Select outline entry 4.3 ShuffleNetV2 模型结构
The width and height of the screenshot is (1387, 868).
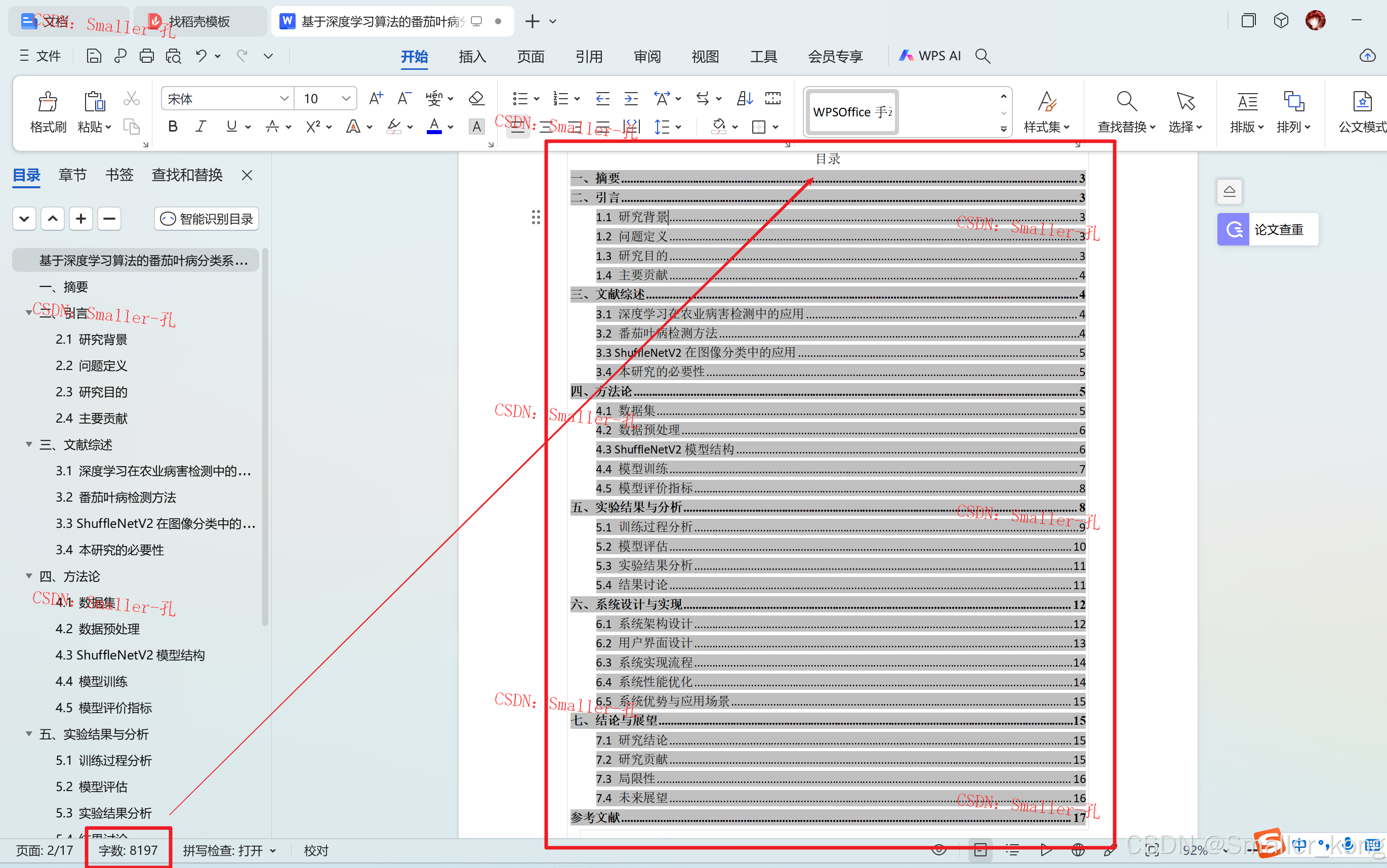click(130, 655)
